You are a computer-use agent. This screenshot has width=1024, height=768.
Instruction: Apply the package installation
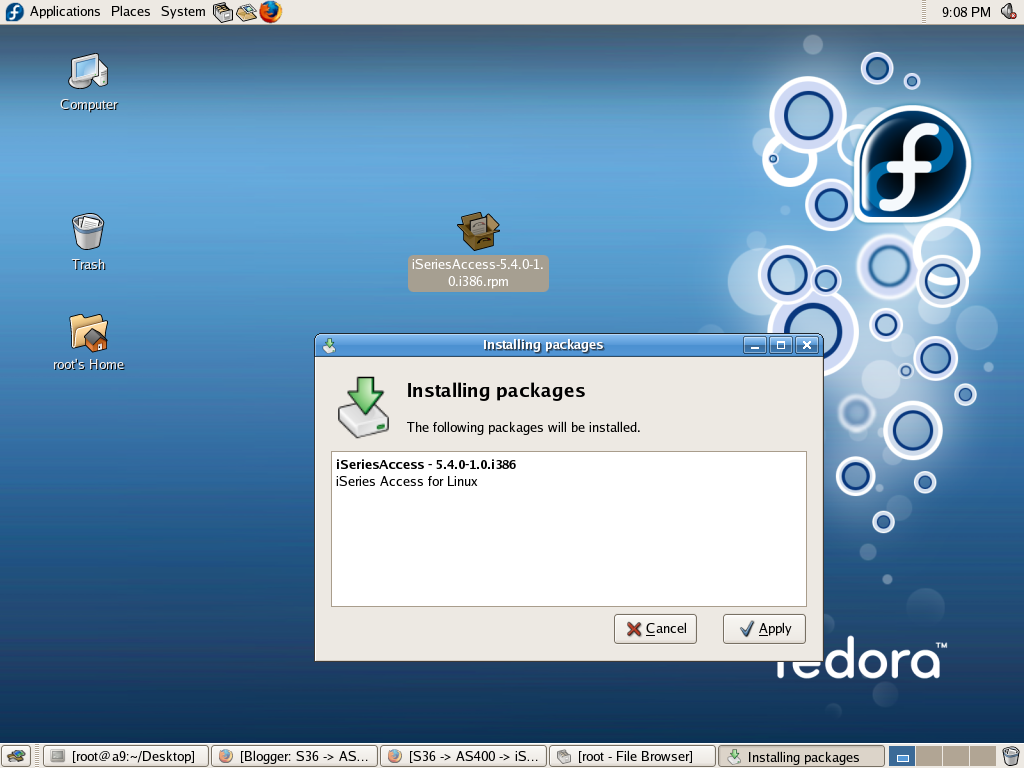click(764, 629)
